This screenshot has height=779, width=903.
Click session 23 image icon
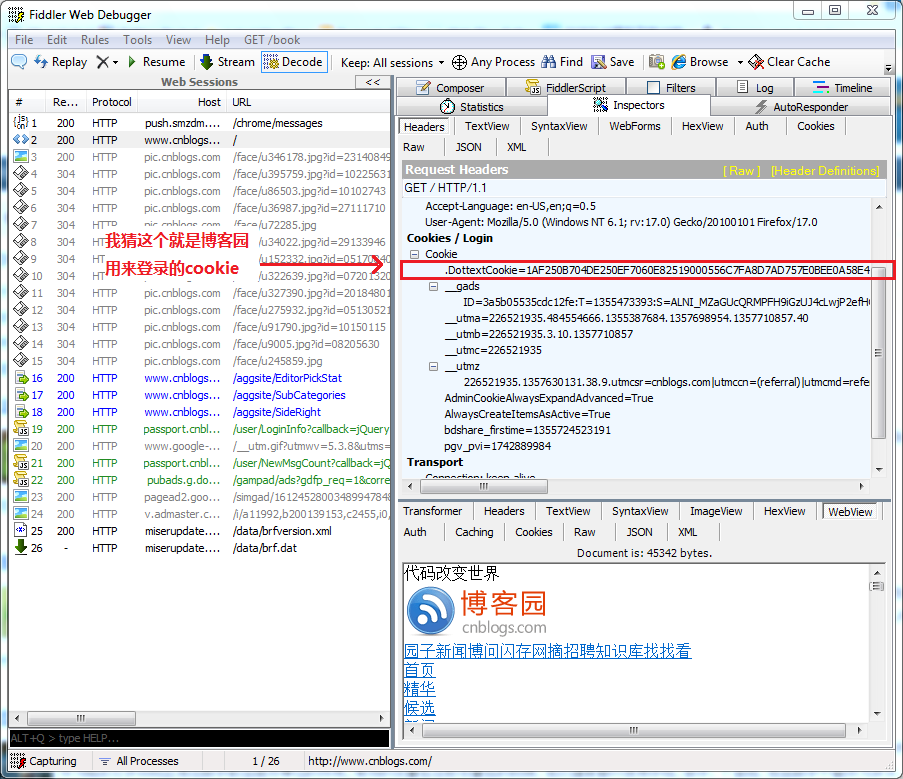pyautogui.click(x=21, y=496)
